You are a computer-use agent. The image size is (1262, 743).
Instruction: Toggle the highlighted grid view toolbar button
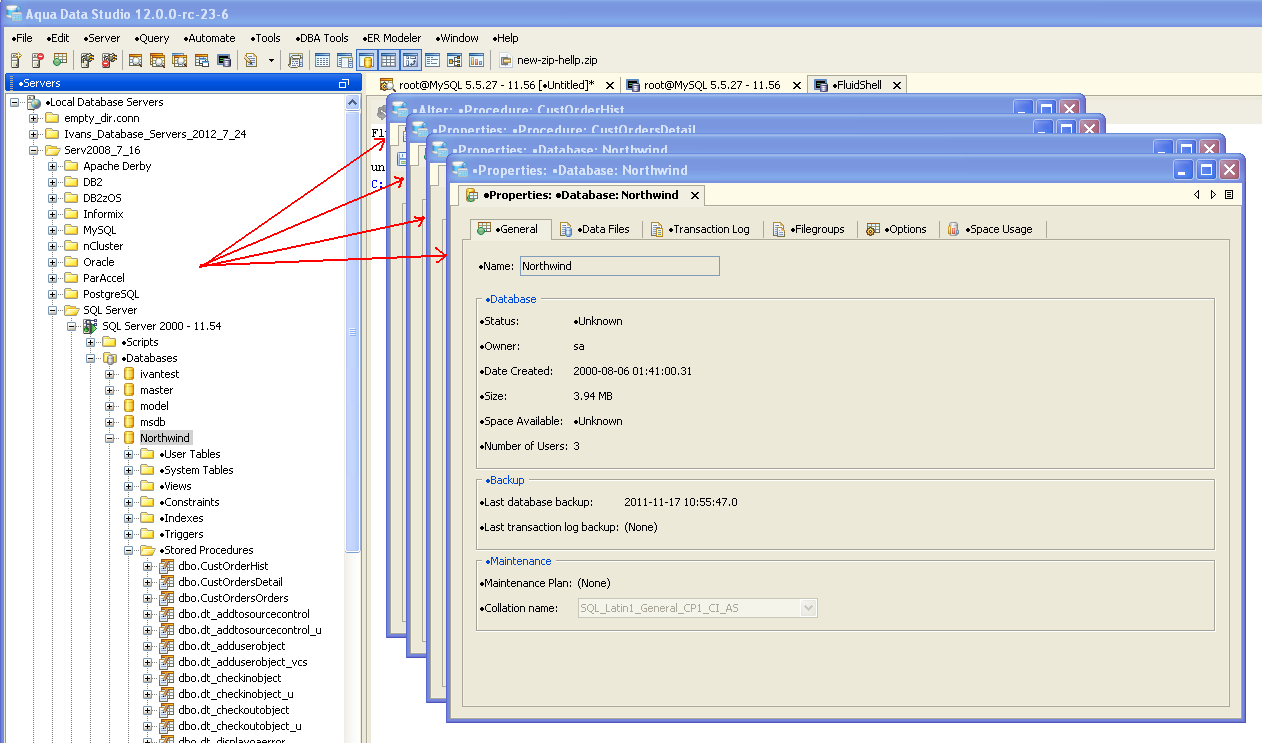388,60
